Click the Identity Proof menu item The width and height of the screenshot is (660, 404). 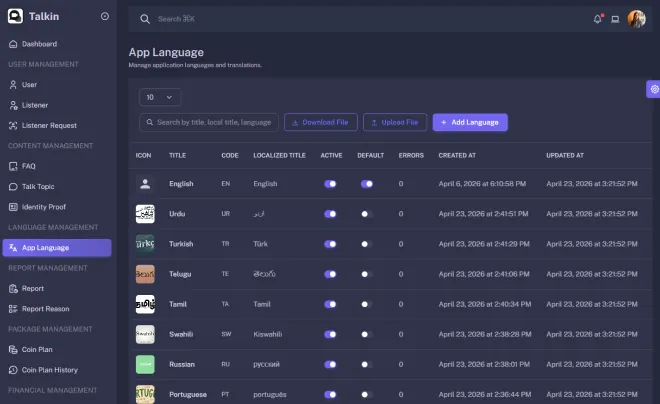click(x=57, y=207)
